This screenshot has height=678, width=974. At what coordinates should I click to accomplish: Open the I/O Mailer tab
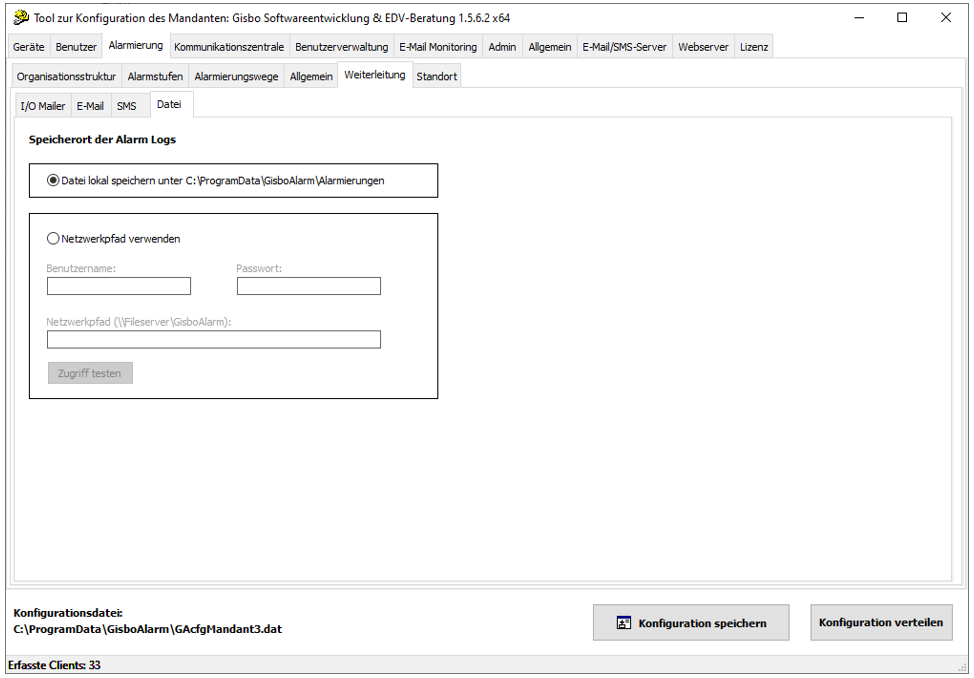43,106
